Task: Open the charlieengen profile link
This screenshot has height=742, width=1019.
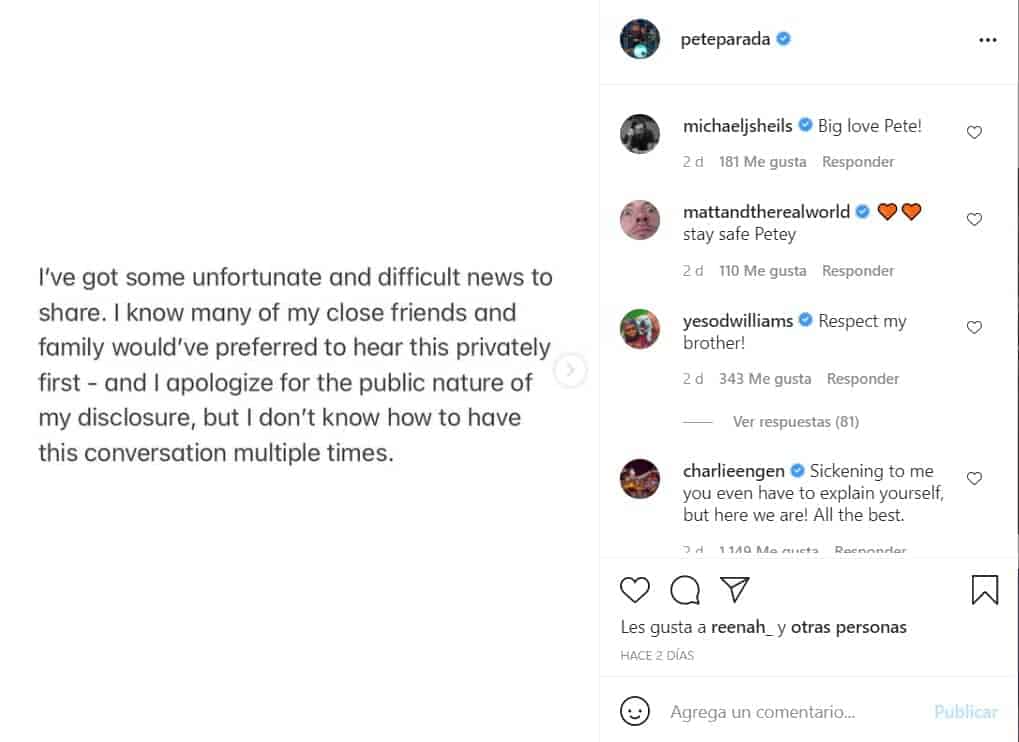Action: tap(735, 470)
